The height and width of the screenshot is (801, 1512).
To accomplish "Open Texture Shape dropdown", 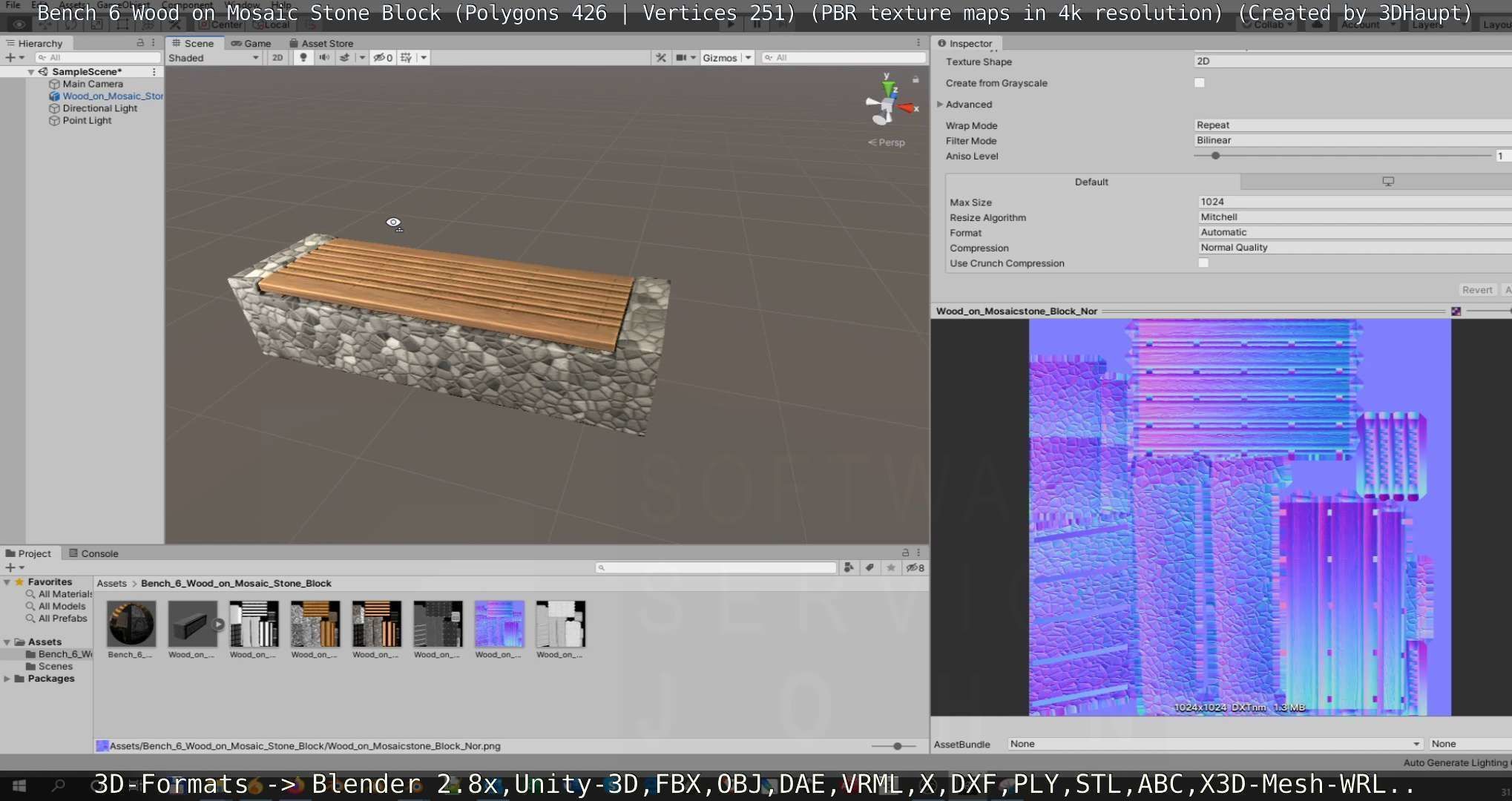I will click(1352, 61).
